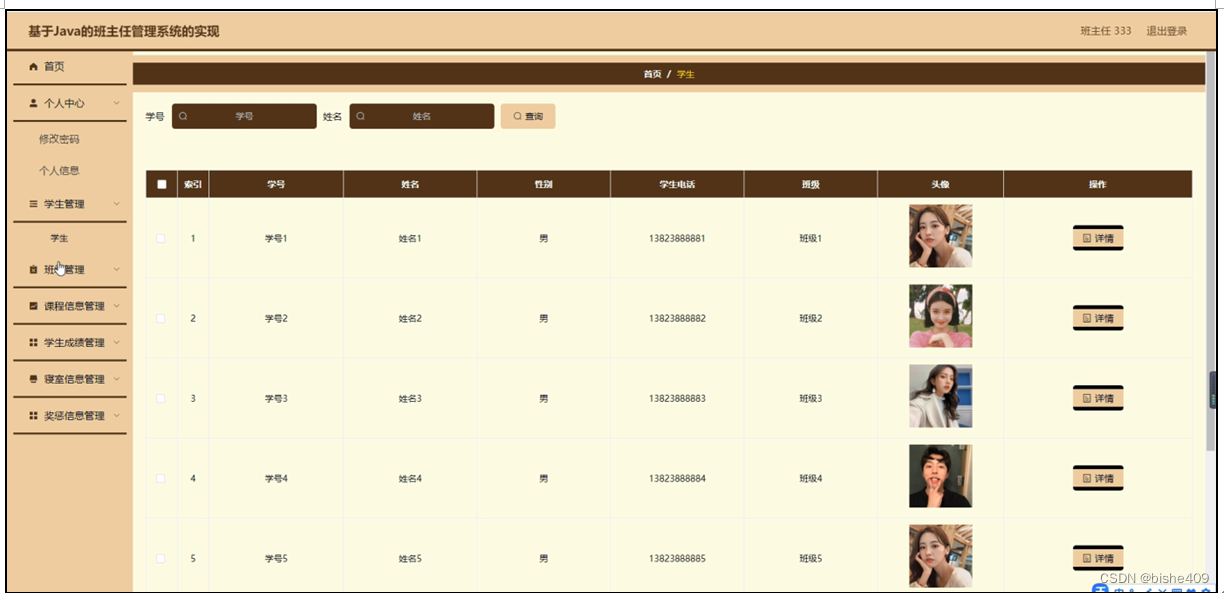Open 个人信息 in the sidebar

pyautogui.click(x=59, y=171)
